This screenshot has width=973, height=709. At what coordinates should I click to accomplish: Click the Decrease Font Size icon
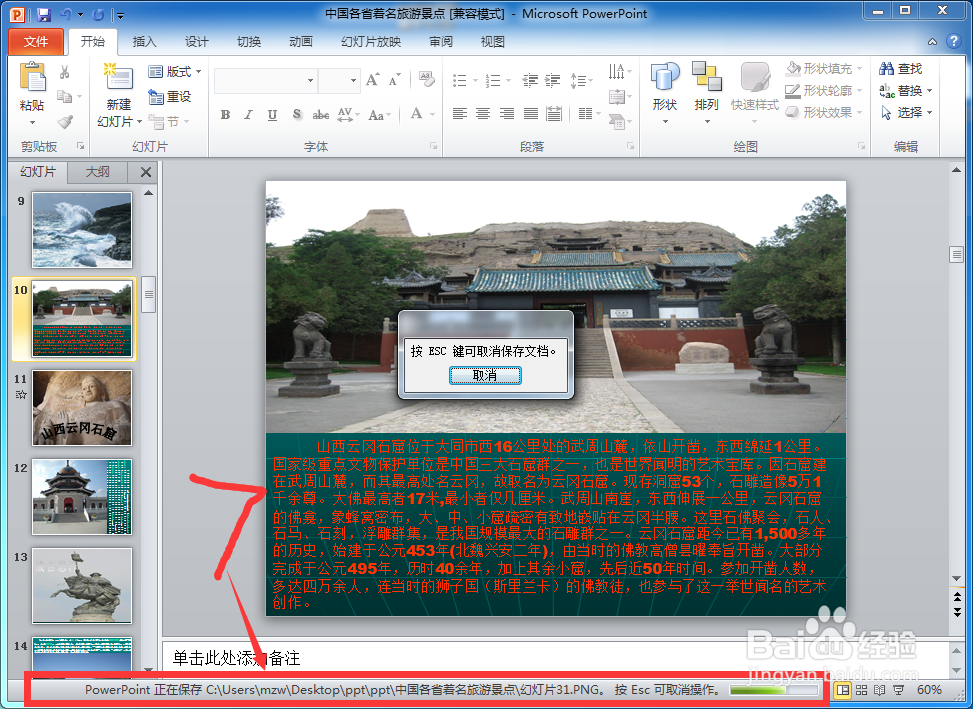coord(394,80)
